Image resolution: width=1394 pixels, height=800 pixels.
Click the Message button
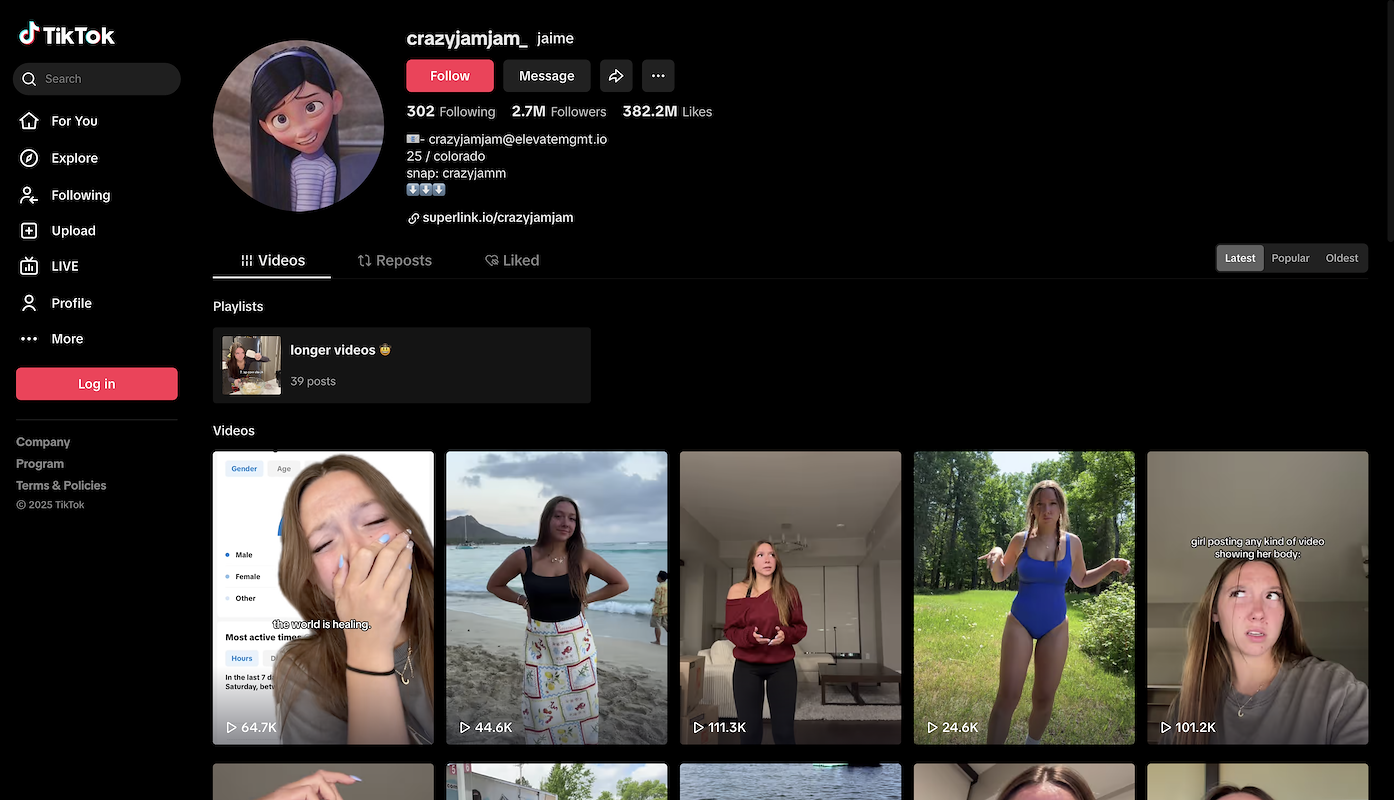click(x=547, y=76)
